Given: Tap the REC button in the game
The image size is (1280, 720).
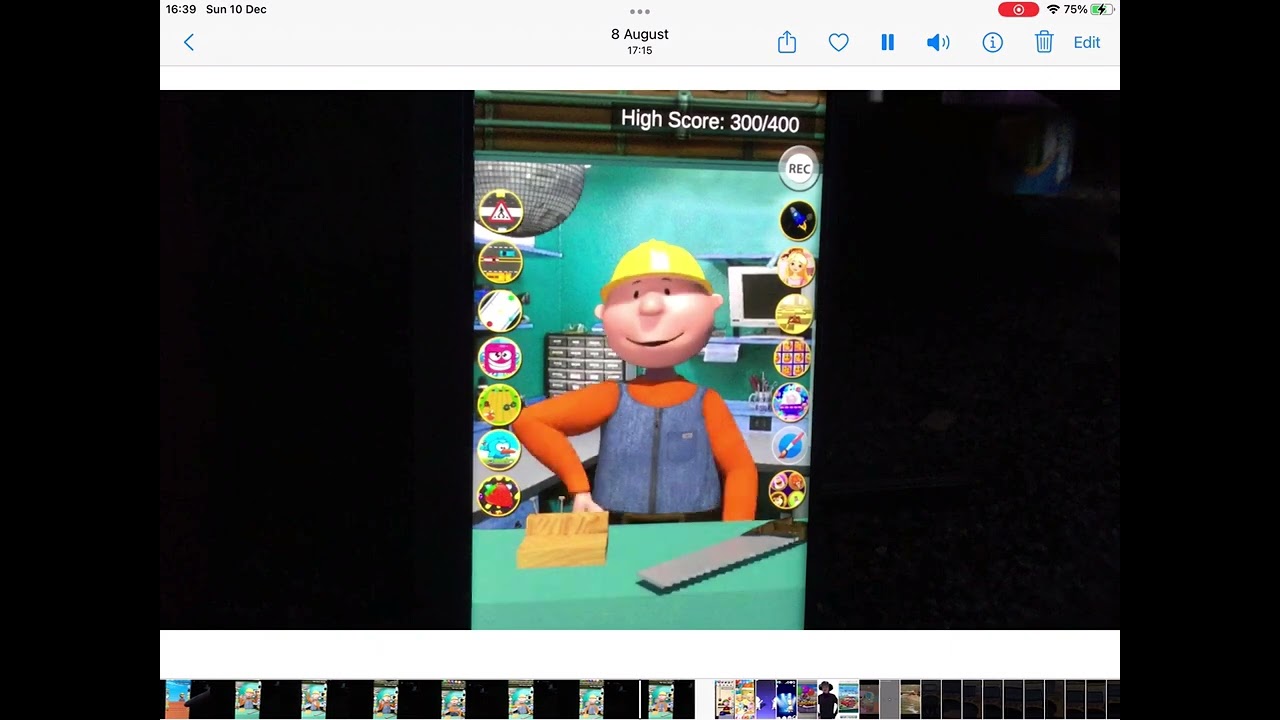Looking at the screenshot, I should [799, 169].
